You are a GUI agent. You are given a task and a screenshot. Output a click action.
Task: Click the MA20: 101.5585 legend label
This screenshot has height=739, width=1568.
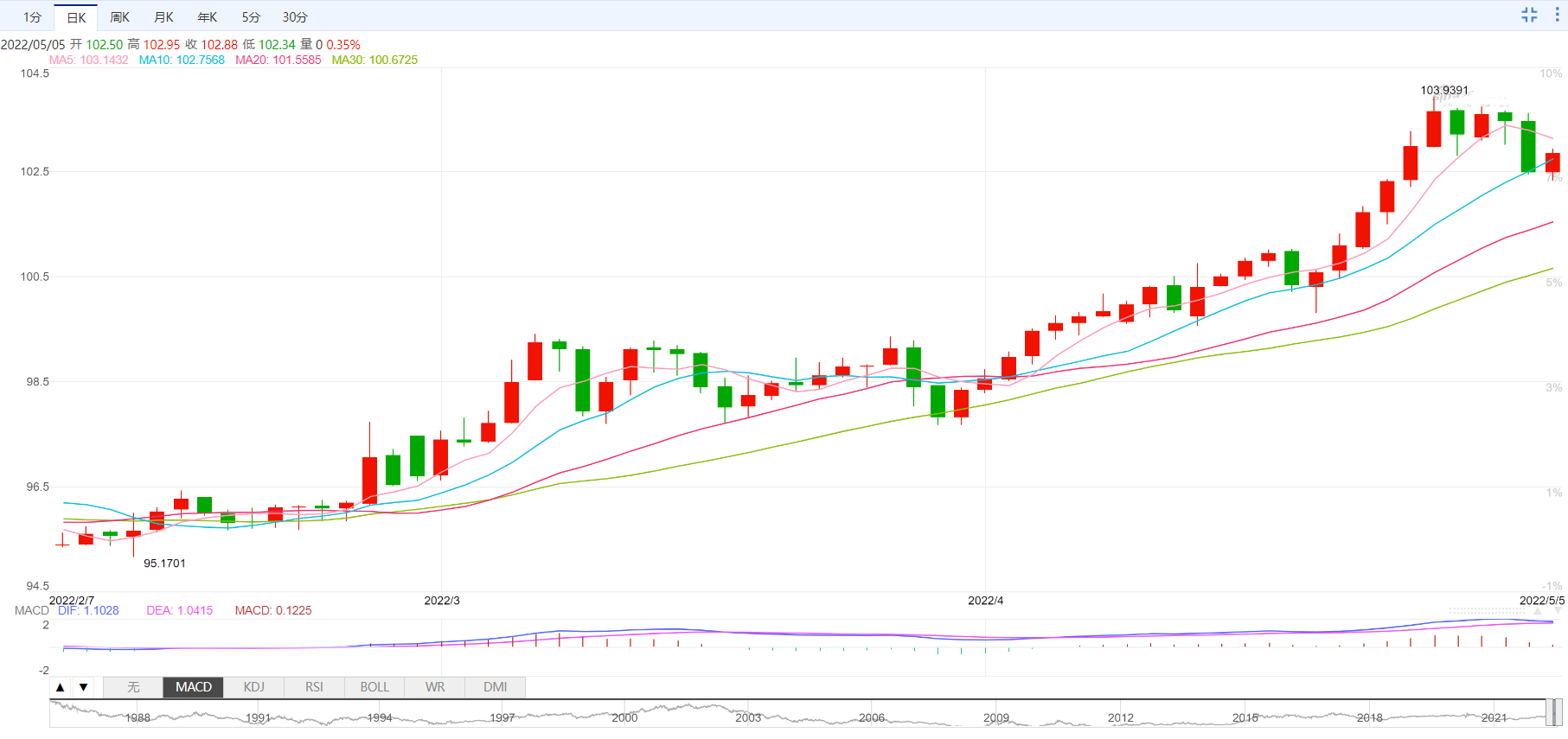(x=278, y=61)
